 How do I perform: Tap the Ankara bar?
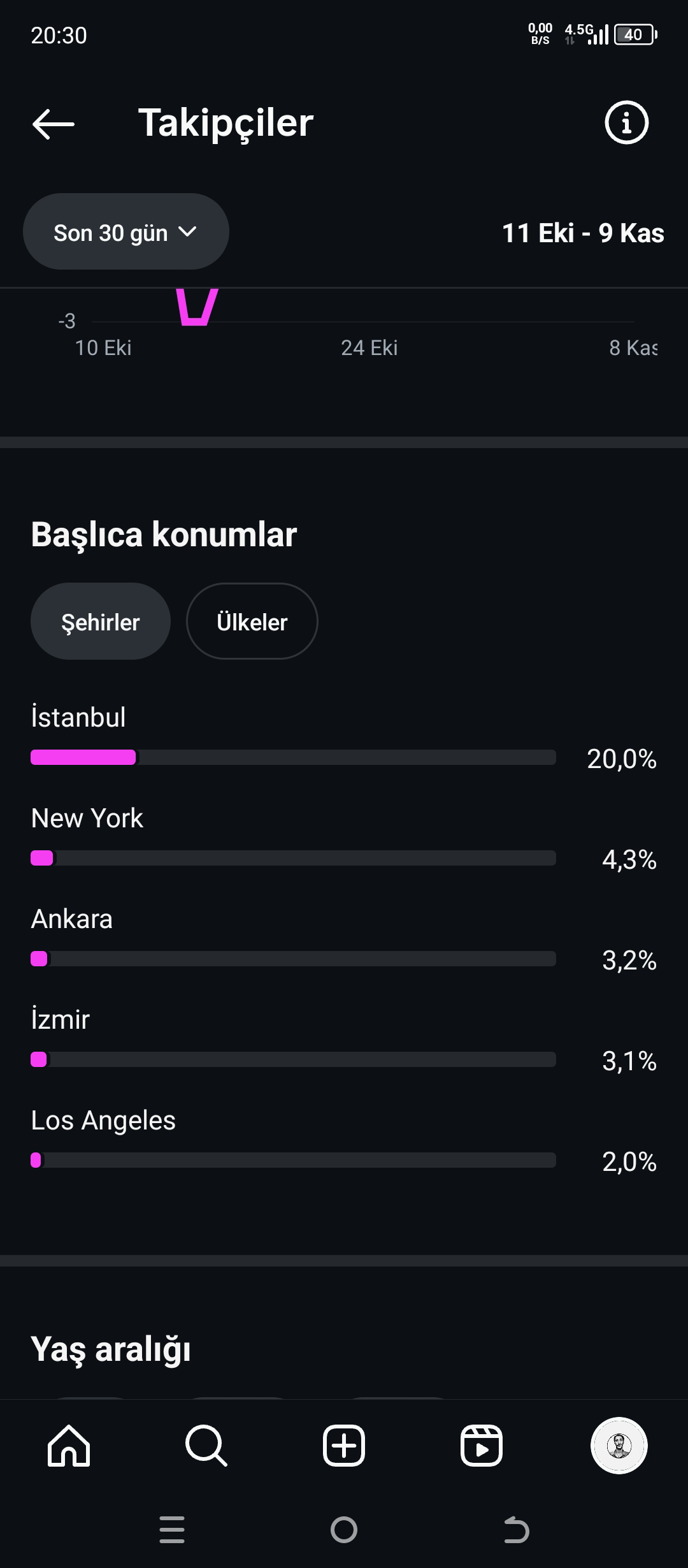293,959
